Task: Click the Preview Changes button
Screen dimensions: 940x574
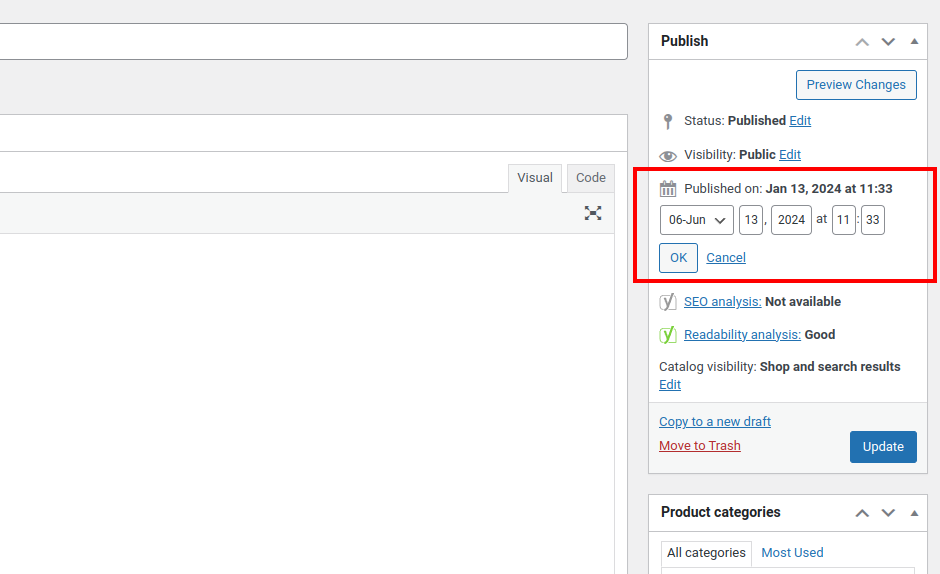Action: [x=856, y=85]
